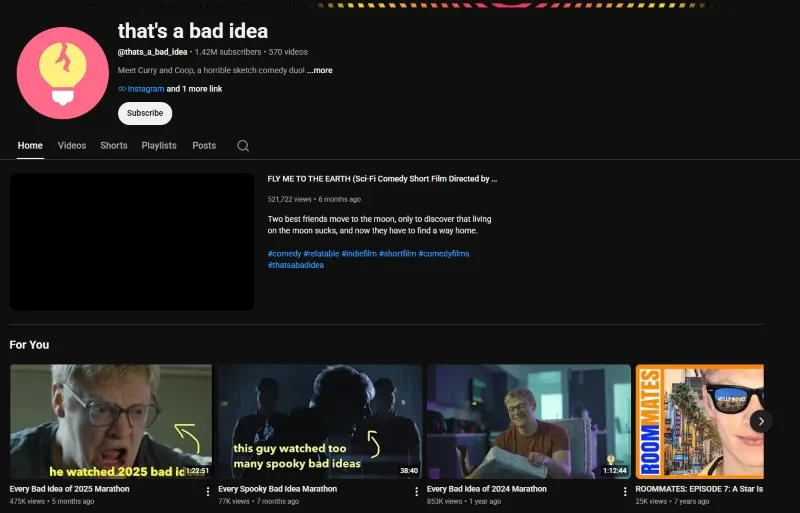Open the channel search magnifier icon
The width and height of the screenshot is (800, 513).
(x=243, y=145)
